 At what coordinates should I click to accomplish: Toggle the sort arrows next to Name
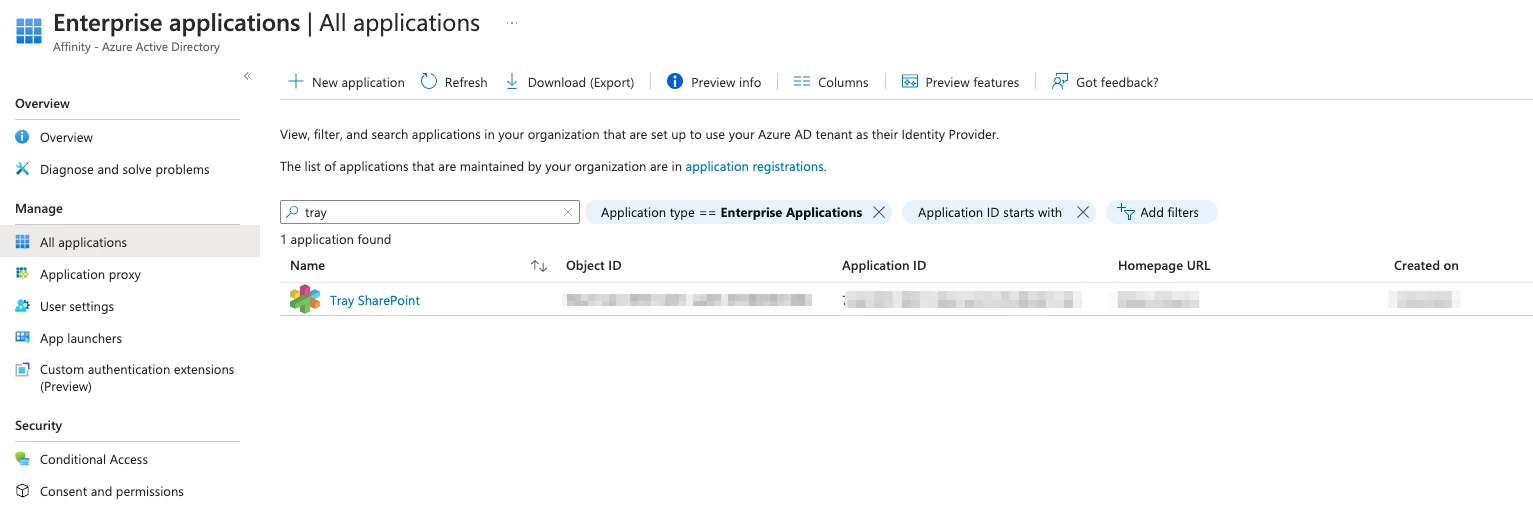point(539,266)
